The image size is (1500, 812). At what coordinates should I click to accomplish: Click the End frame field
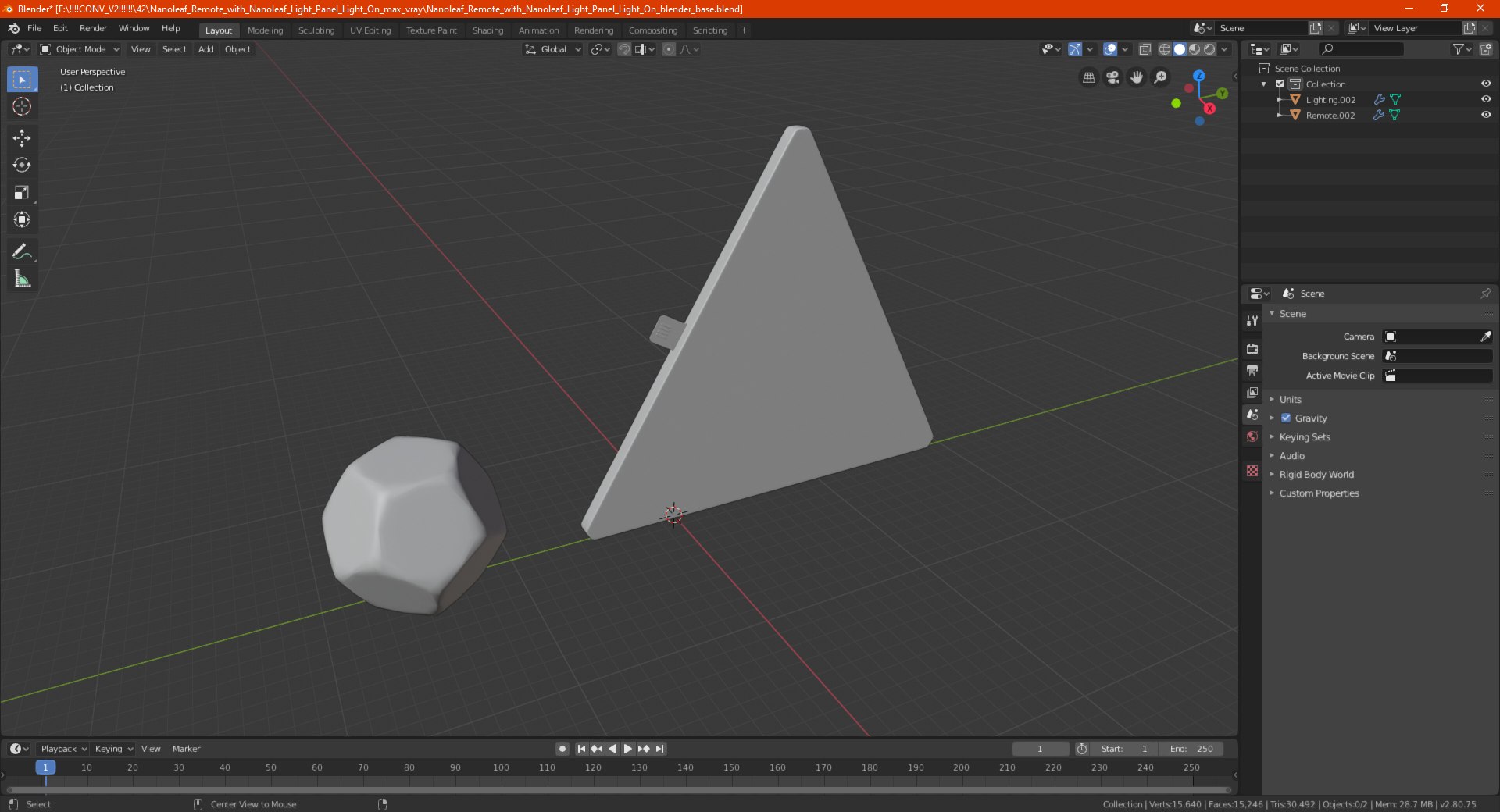[1191, 749]
